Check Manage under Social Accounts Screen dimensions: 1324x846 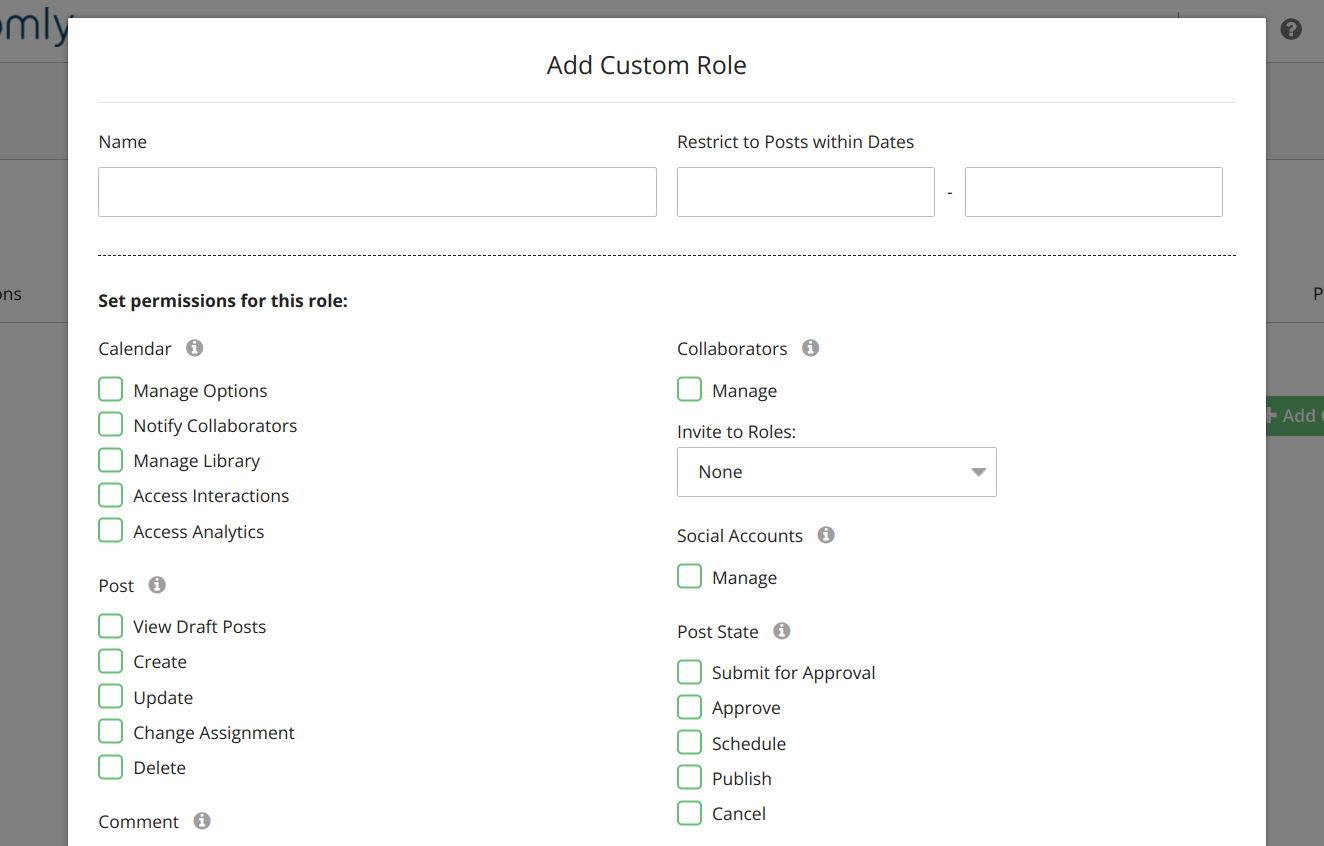coord(690,577)
